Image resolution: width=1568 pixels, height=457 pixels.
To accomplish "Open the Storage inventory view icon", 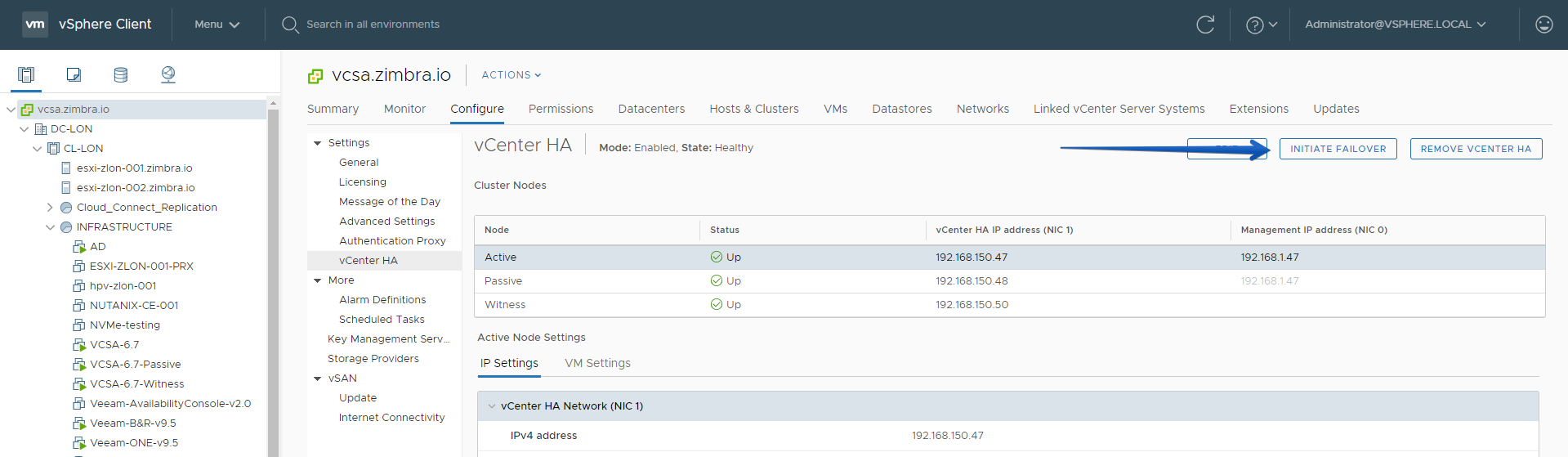I will [x=121, y=74].
